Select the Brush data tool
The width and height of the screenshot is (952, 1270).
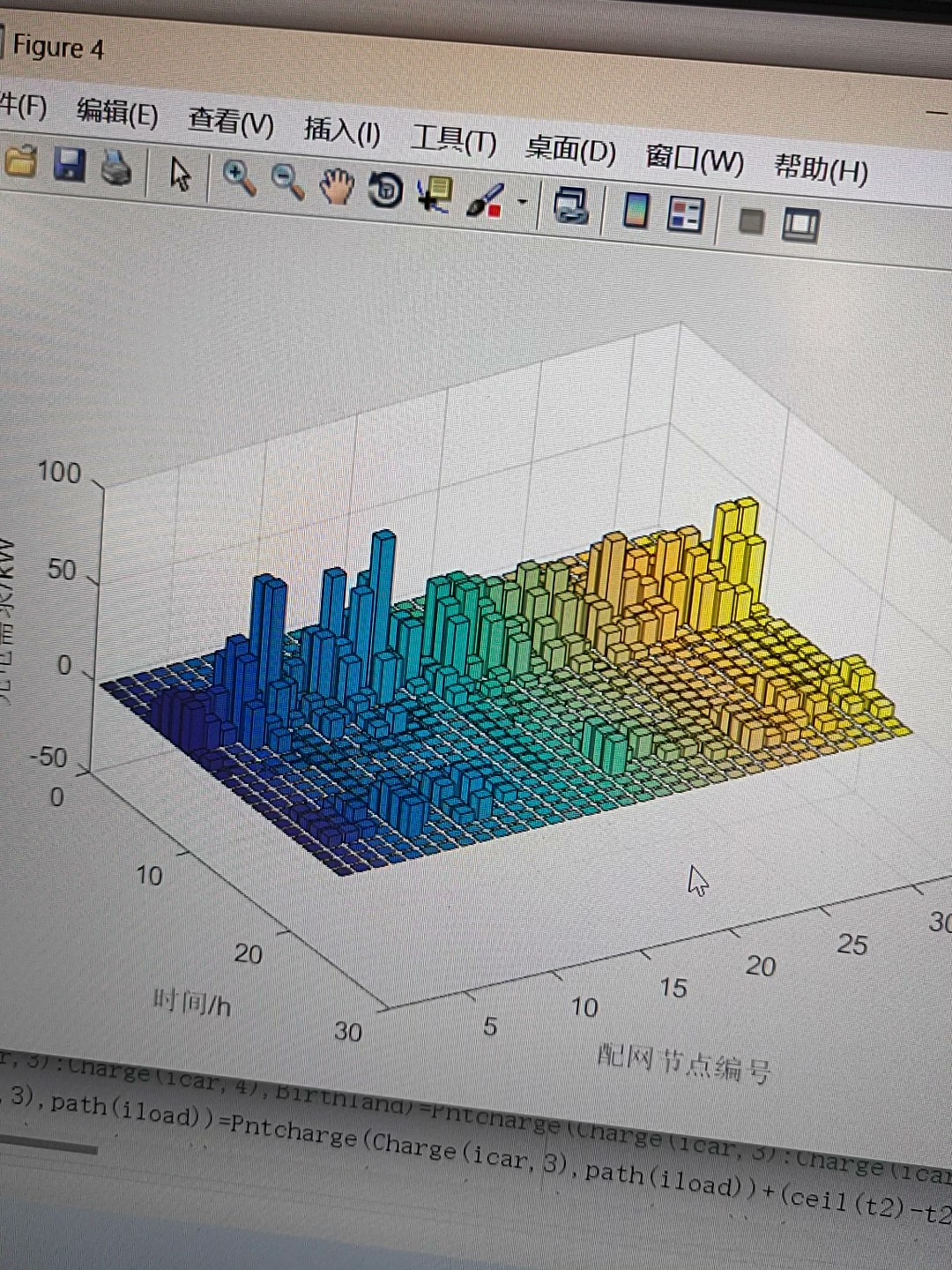click(x=484, y=199)
